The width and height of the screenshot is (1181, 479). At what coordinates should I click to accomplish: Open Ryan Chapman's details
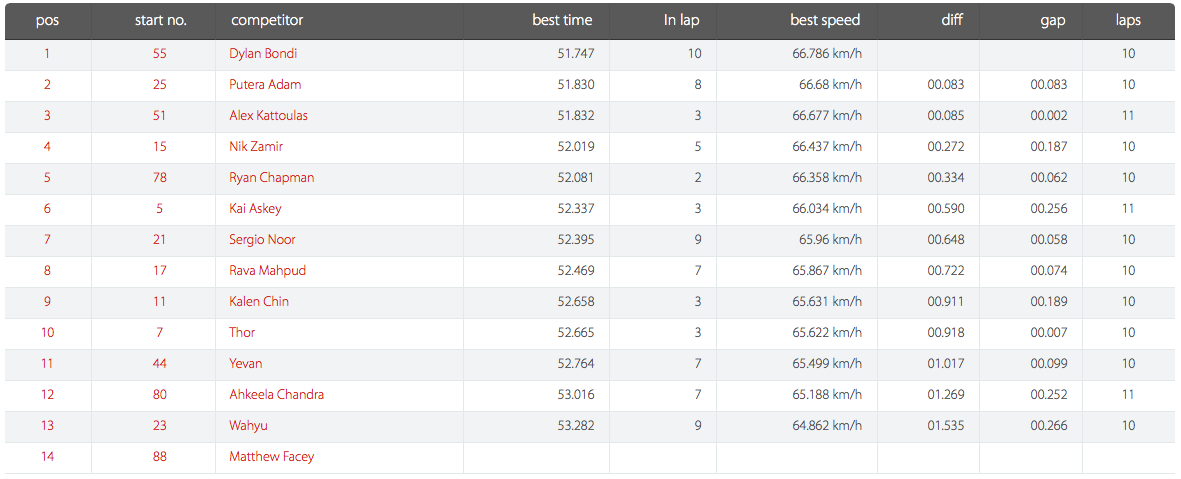pyautogui.click(x=272, y=178)
